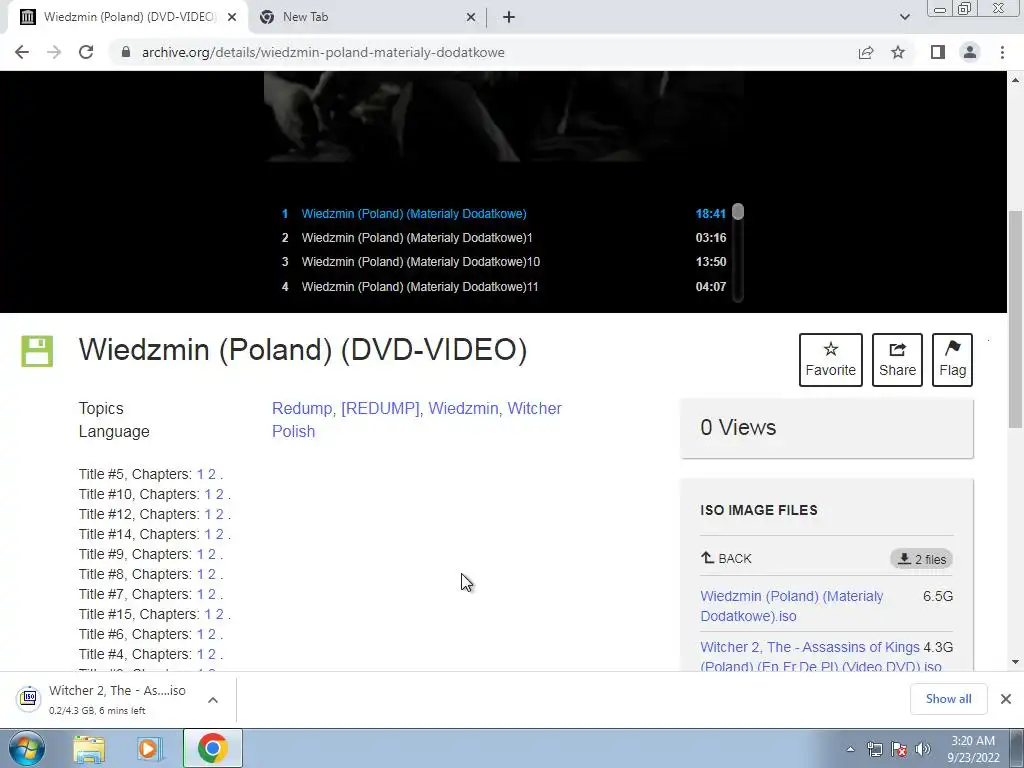
Task: Open chapter 2 of Title #10
Action: [219, 494]
